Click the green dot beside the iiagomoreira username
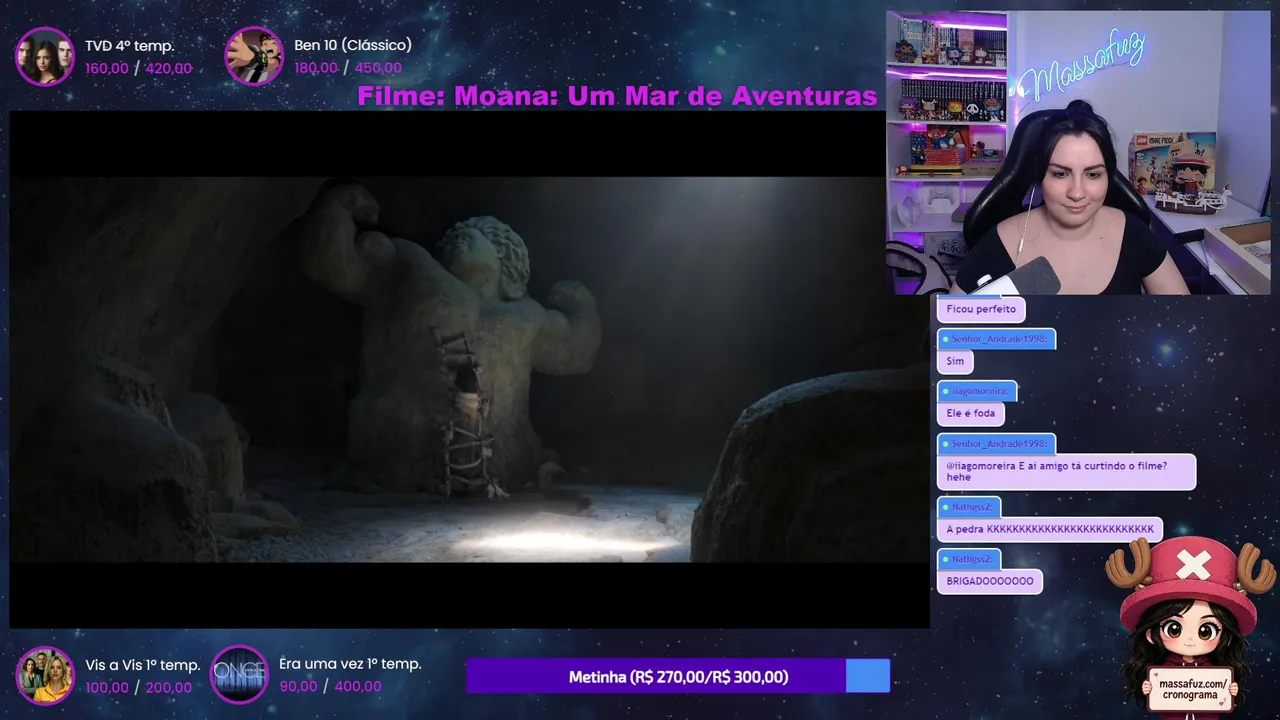Image resolution: width=1280 pixels, height=720 pixels. (x=945, y=391)
